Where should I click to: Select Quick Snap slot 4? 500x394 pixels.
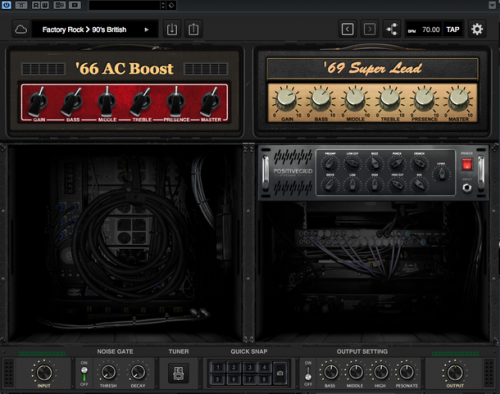point(265,367)
